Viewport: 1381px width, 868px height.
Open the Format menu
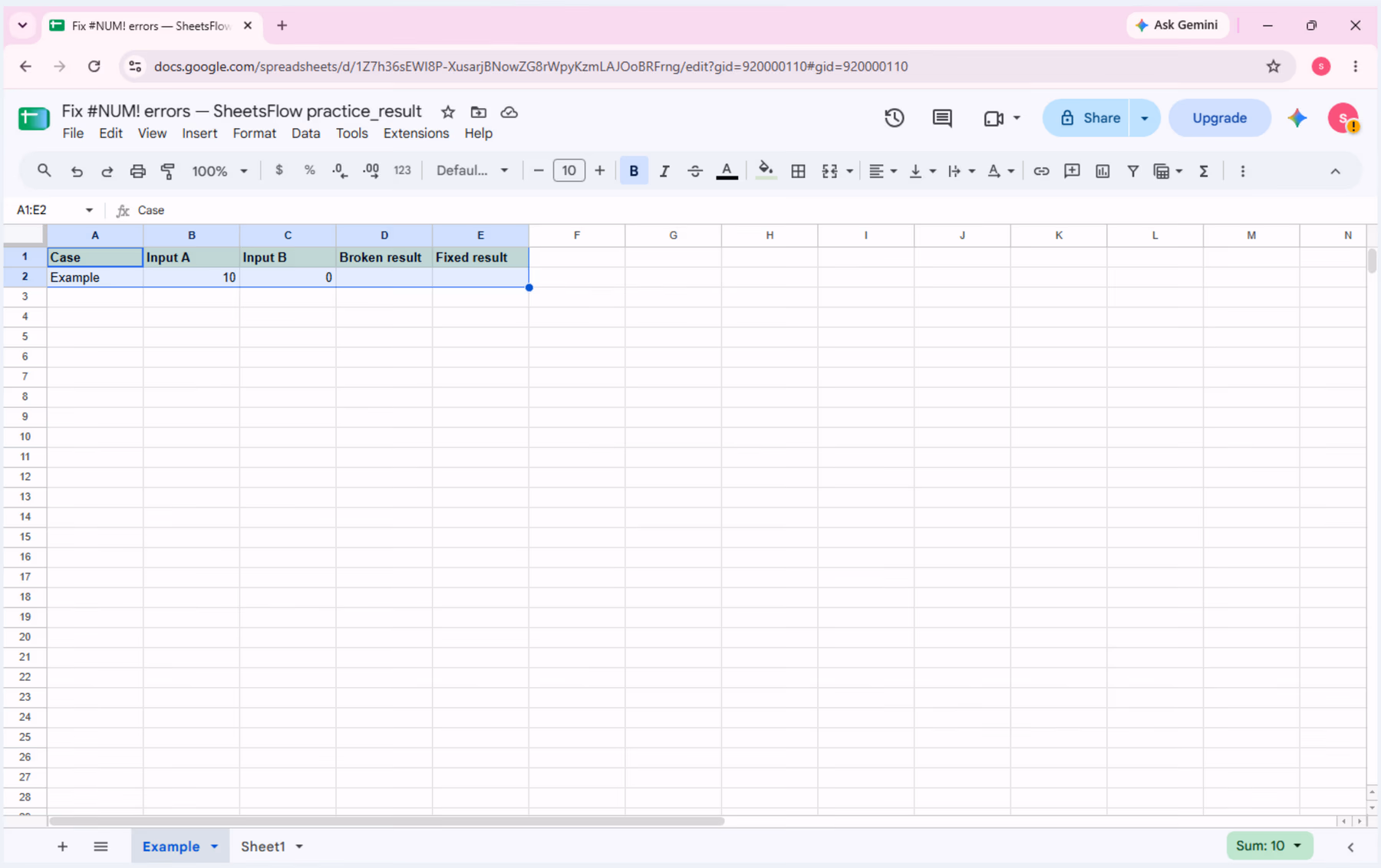tap(254, 133)
